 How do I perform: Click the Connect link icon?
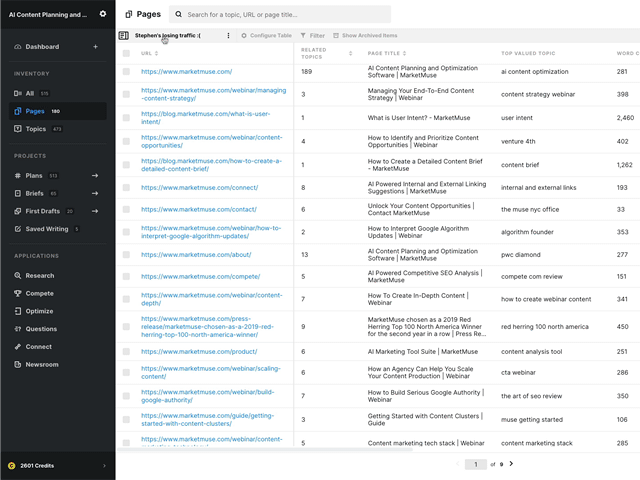coord(18,347)
